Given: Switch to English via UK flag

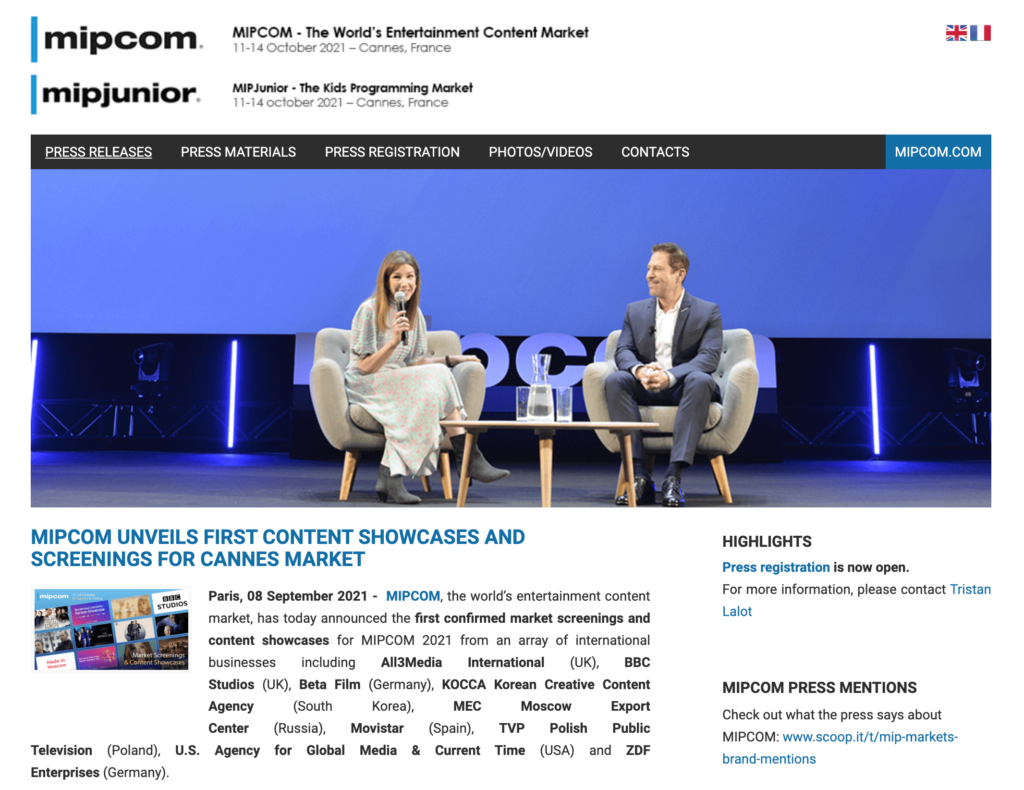Looking at the screenshot, I should (956, 33).
